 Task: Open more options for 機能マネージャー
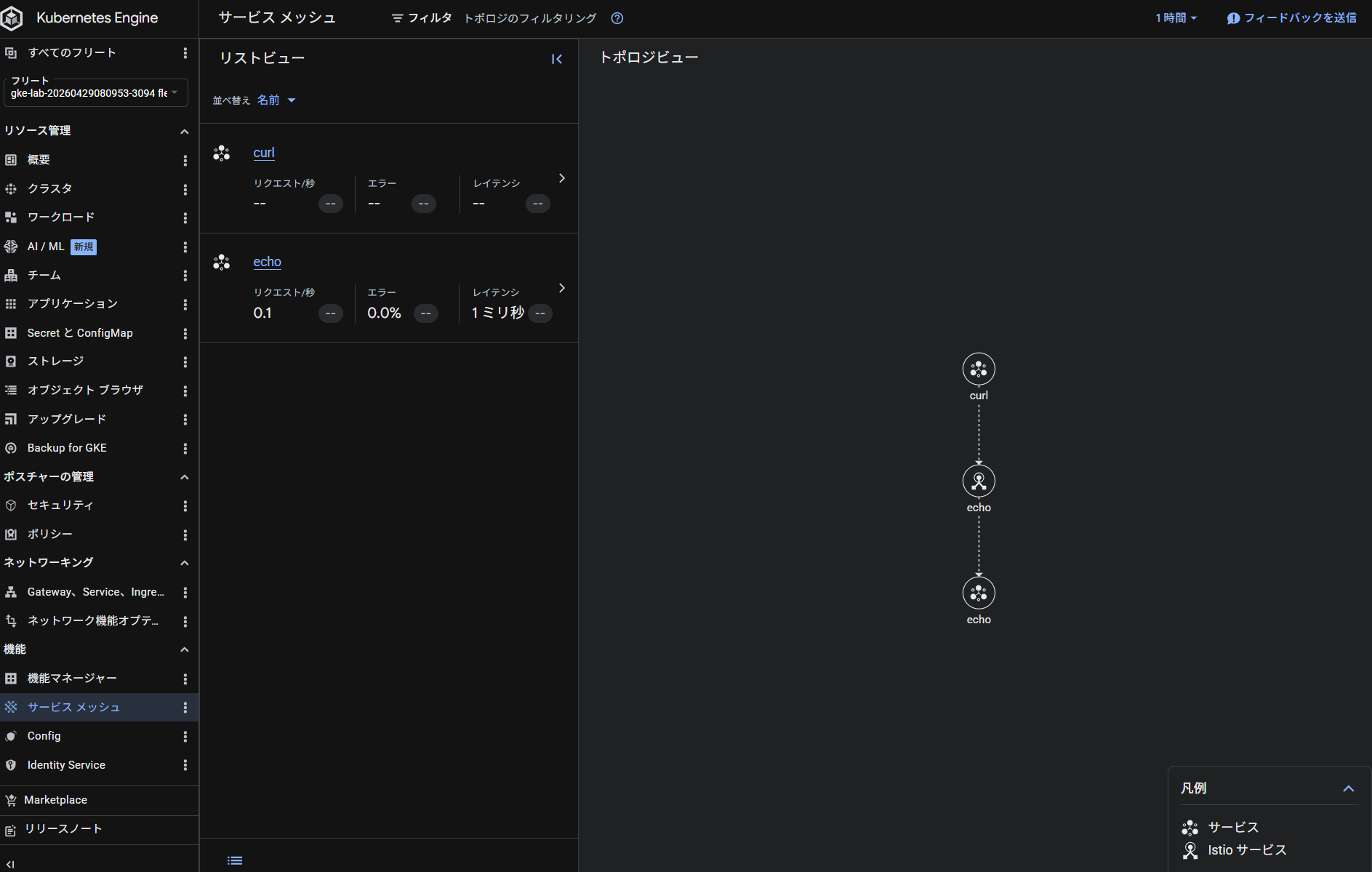185,679
